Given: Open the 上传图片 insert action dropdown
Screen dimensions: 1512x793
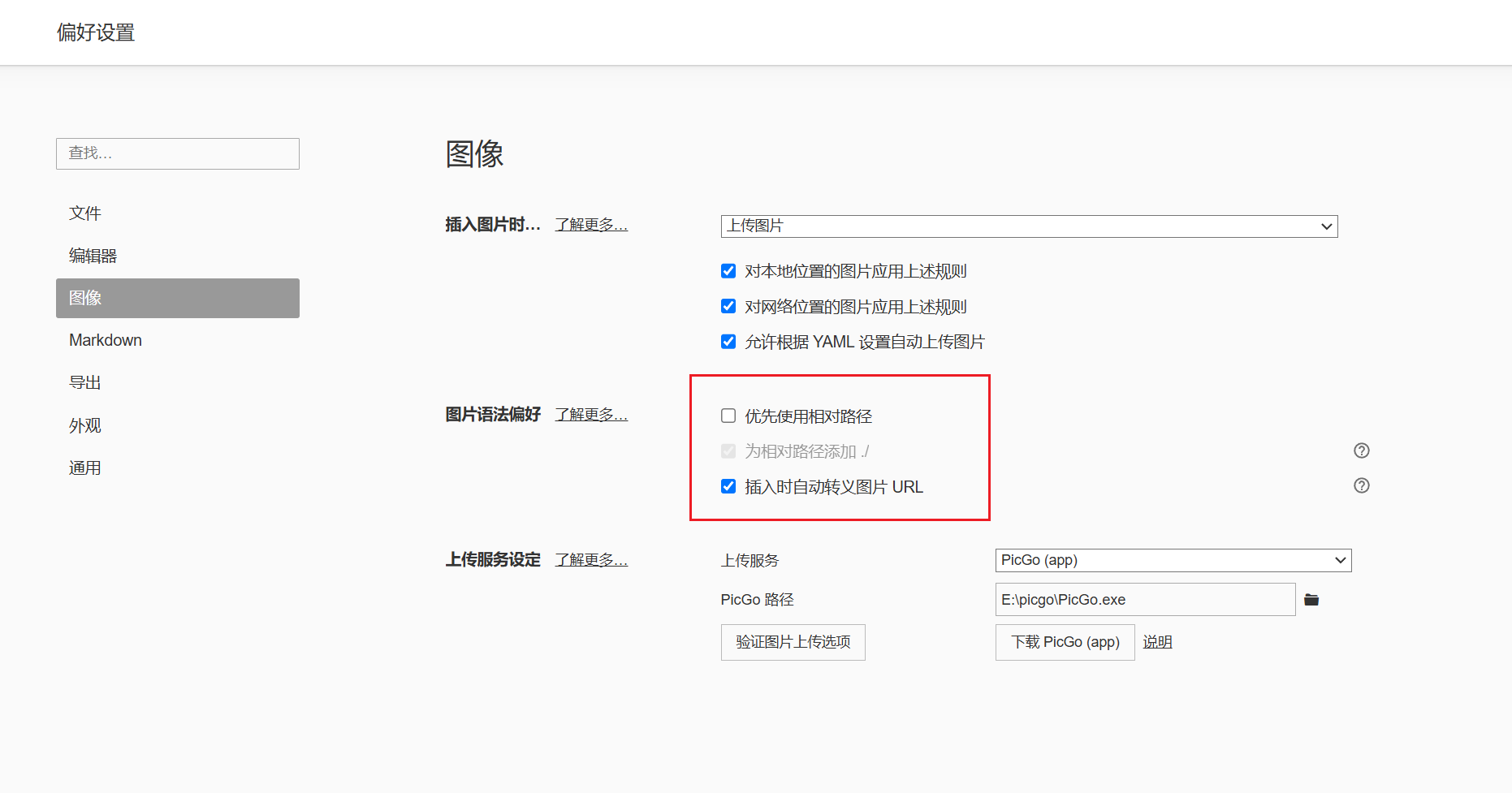Looking at the screenshot, I should [x=1028, y=226].
